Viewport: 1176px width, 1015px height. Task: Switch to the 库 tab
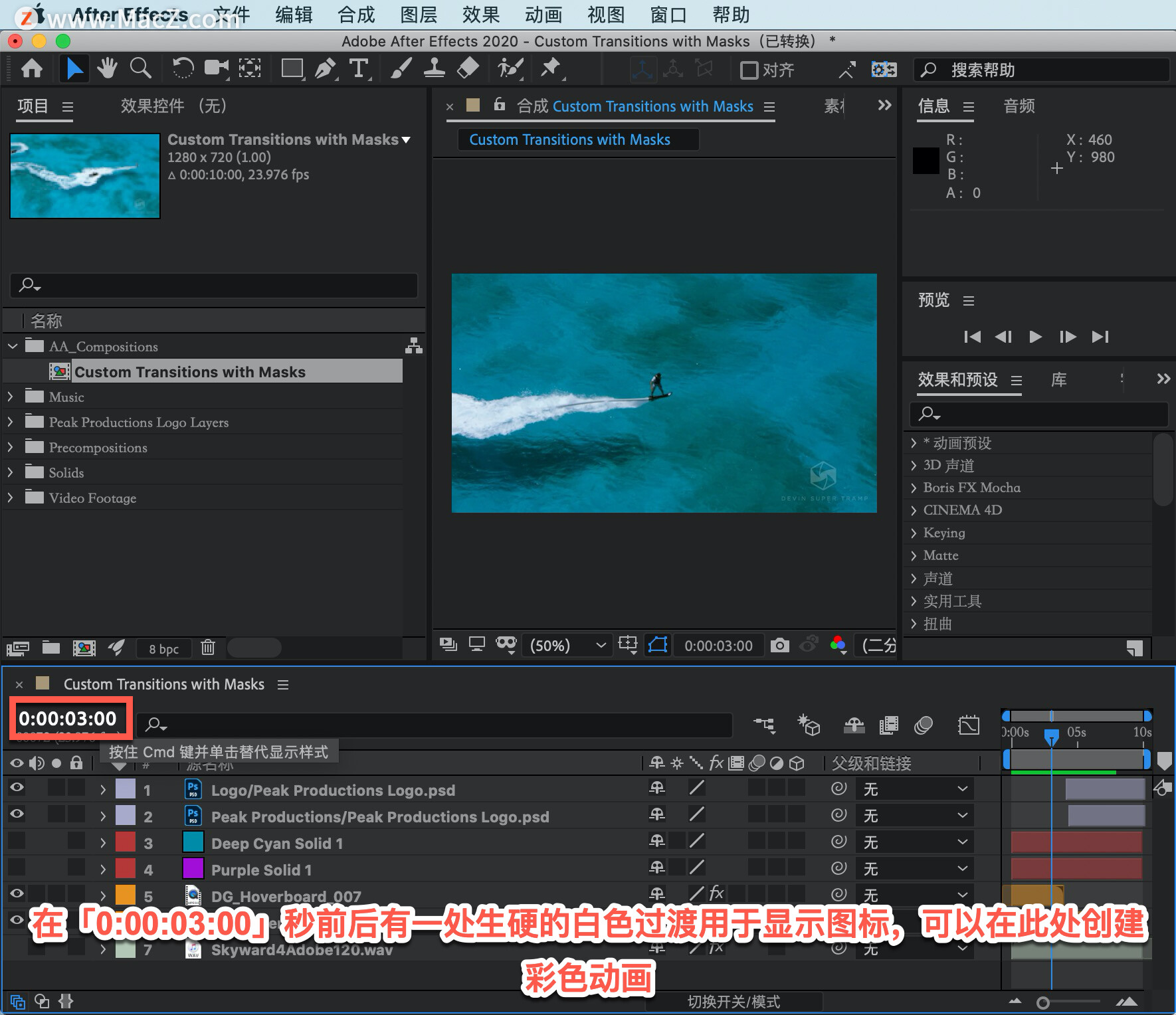tap(1059, 379)
